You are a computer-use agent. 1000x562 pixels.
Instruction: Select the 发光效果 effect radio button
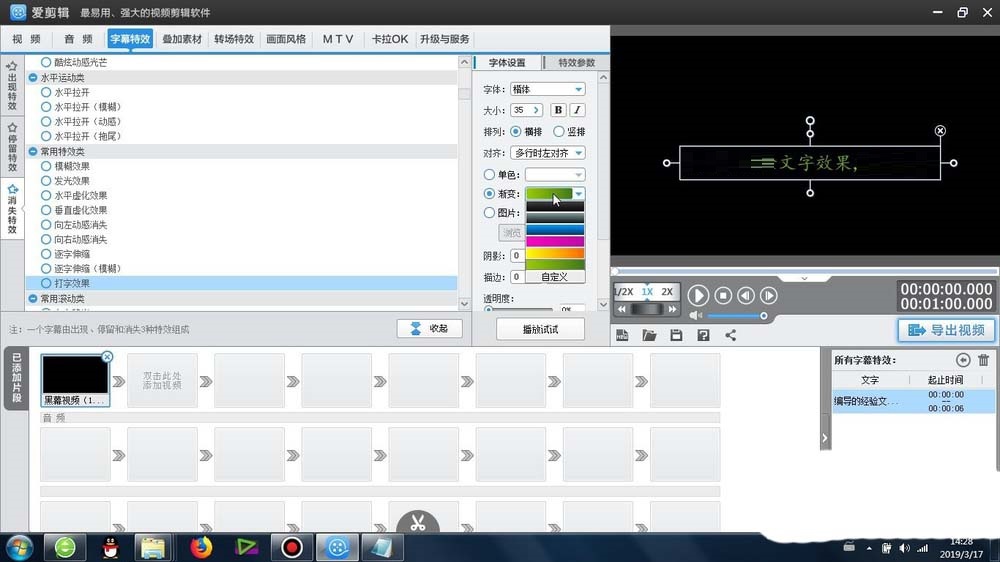click(46, 181)
